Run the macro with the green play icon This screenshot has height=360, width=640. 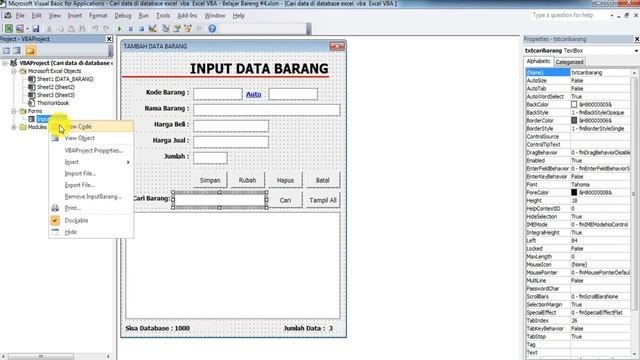(x=120, y=29)
